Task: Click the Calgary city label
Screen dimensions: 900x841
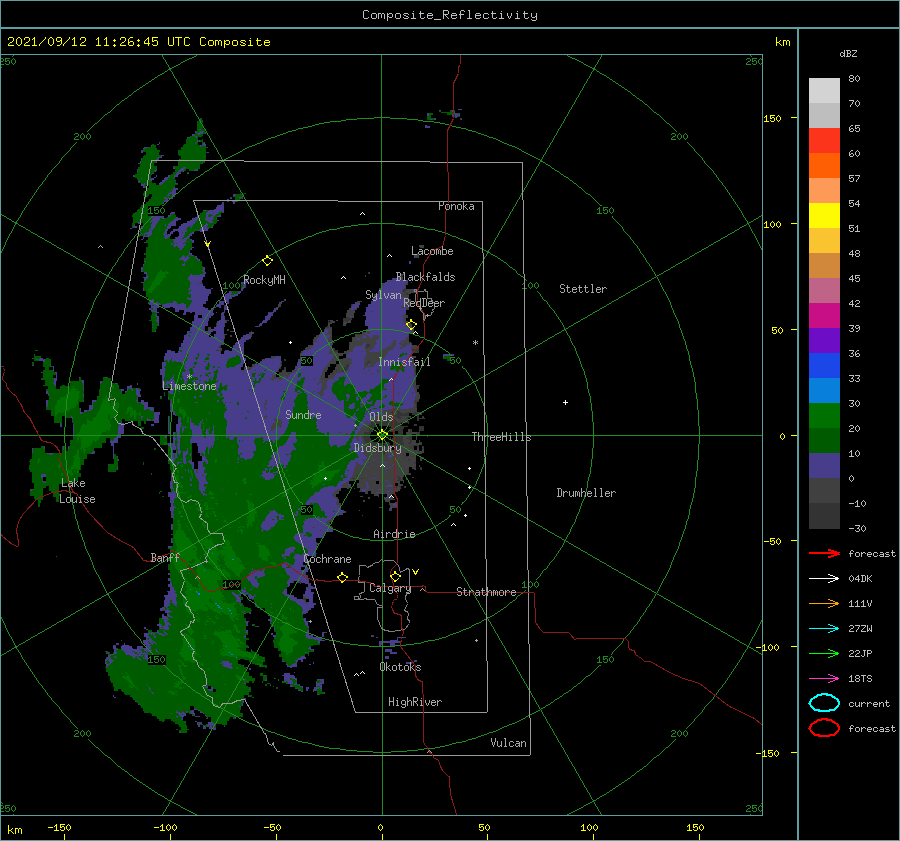Action: point(390,588)
